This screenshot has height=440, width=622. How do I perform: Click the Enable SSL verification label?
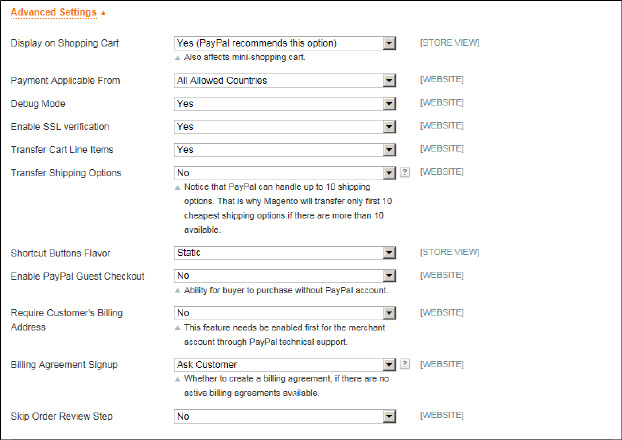coord(59,127)
